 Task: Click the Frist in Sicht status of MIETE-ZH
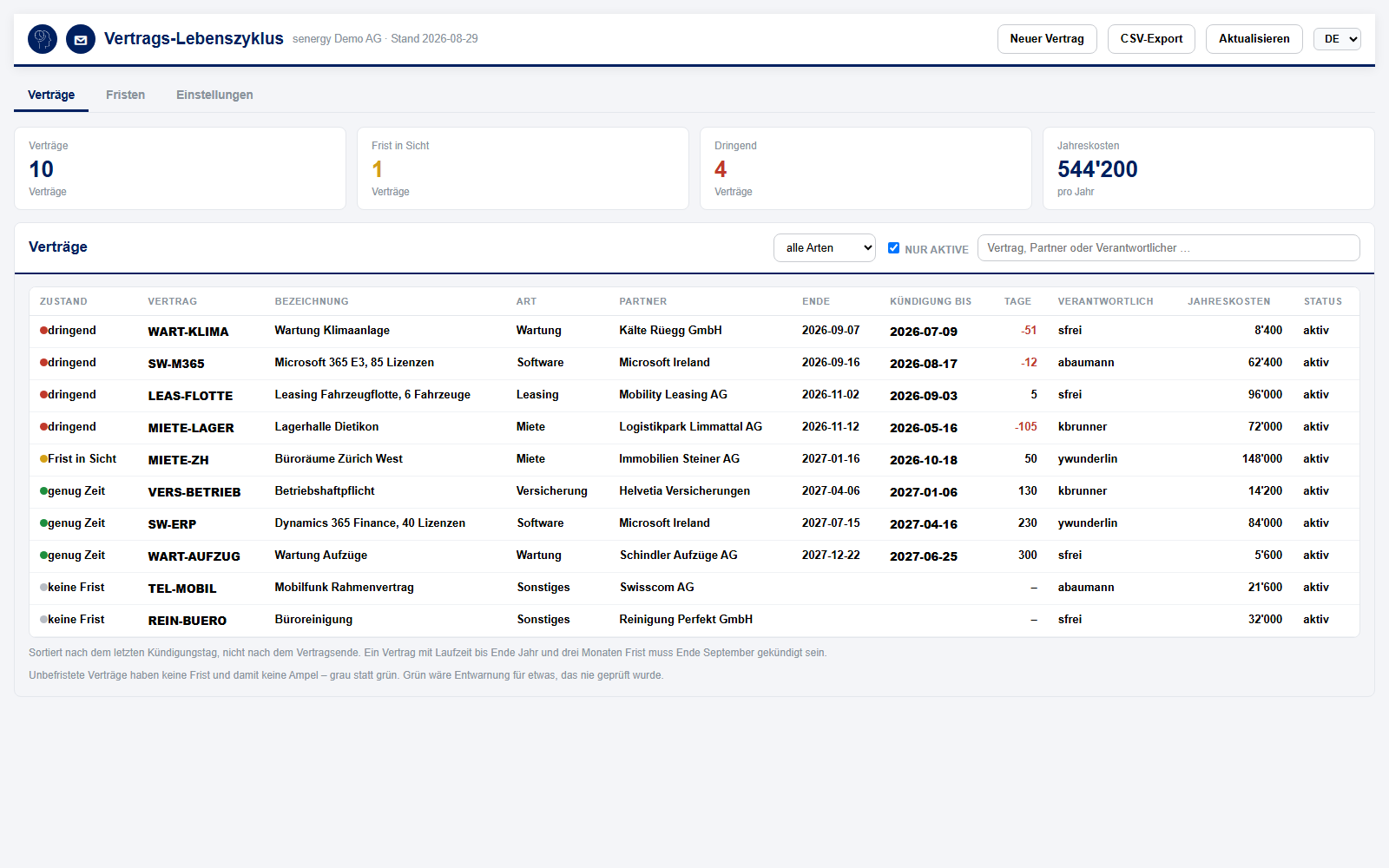click(x=78, y=458)
